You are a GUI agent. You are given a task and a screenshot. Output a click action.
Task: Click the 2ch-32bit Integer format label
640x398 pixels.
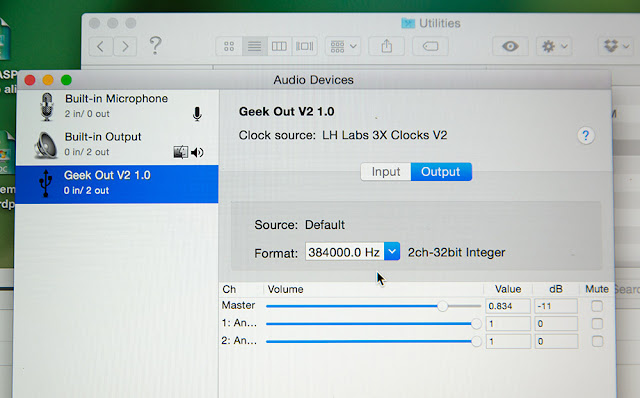(x=456, y=252)
